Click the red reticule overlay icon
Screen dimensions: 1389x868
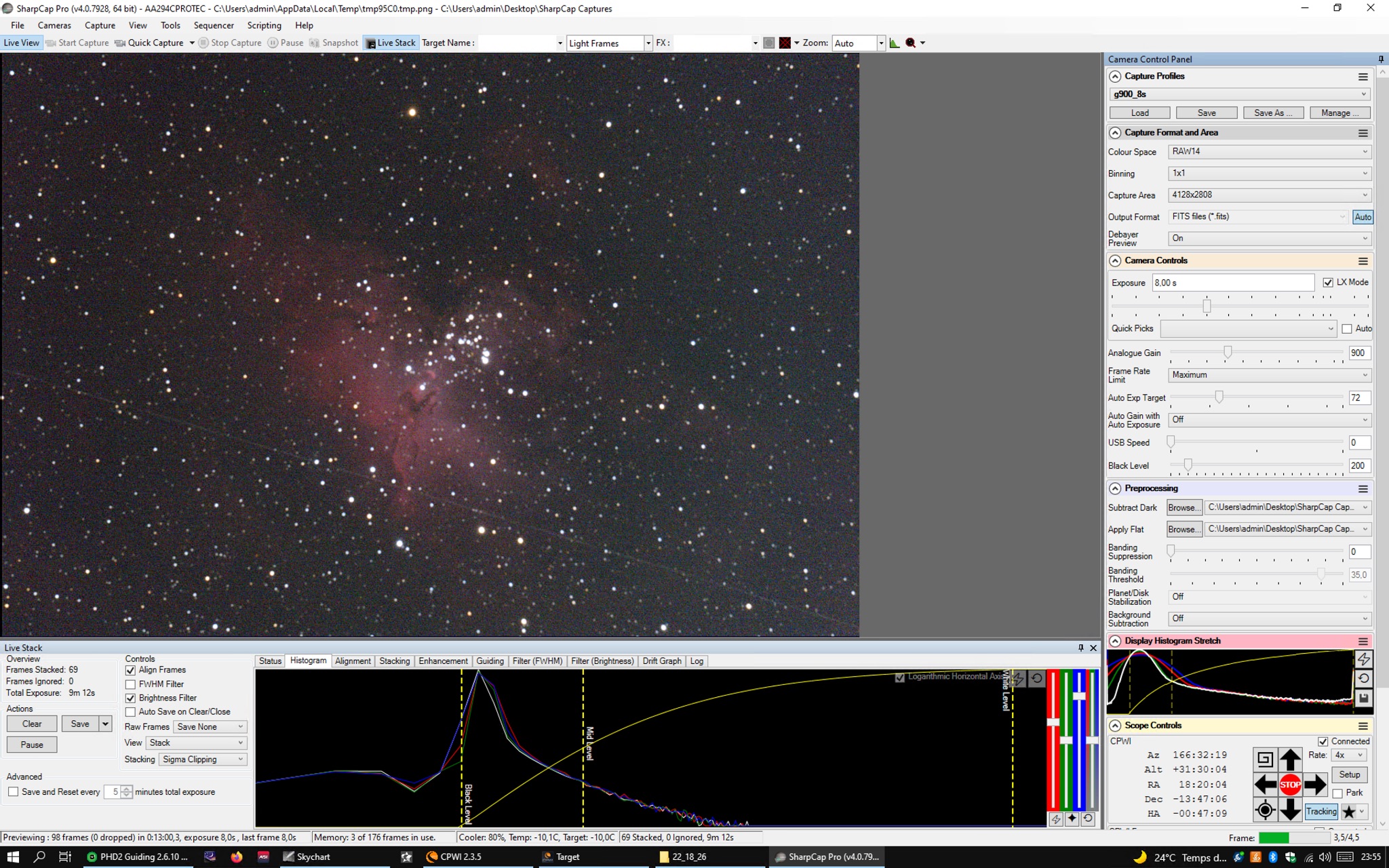coord(785,43)
